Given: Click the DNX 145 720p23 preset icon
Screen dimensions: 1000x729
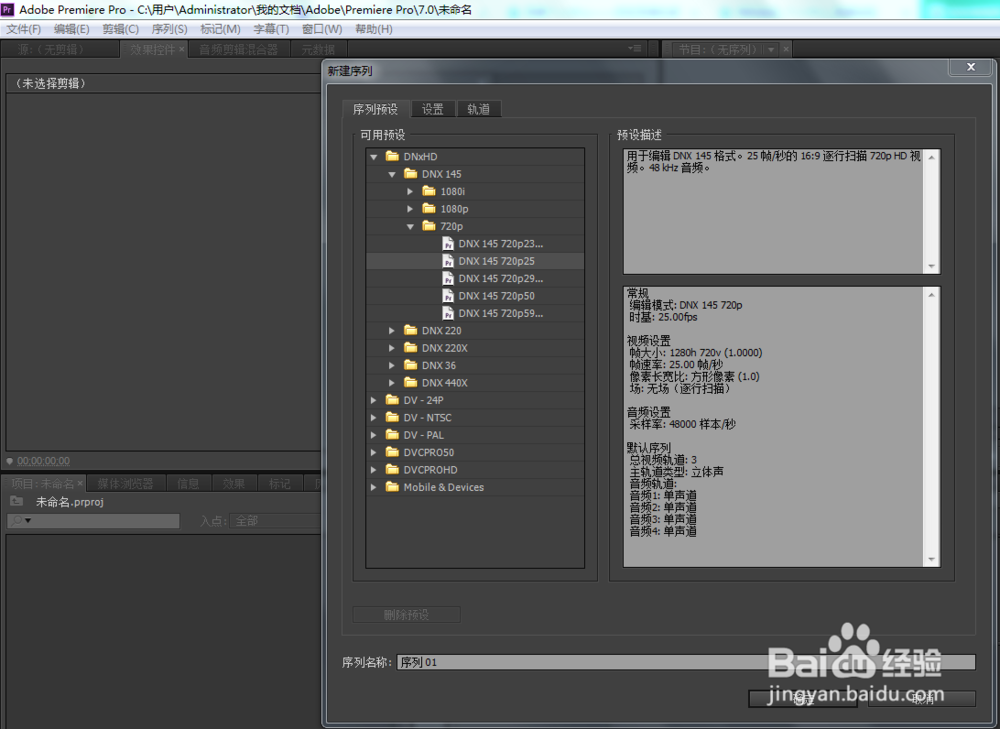Looking at the screenshot, I should click(x=448, y=244).
